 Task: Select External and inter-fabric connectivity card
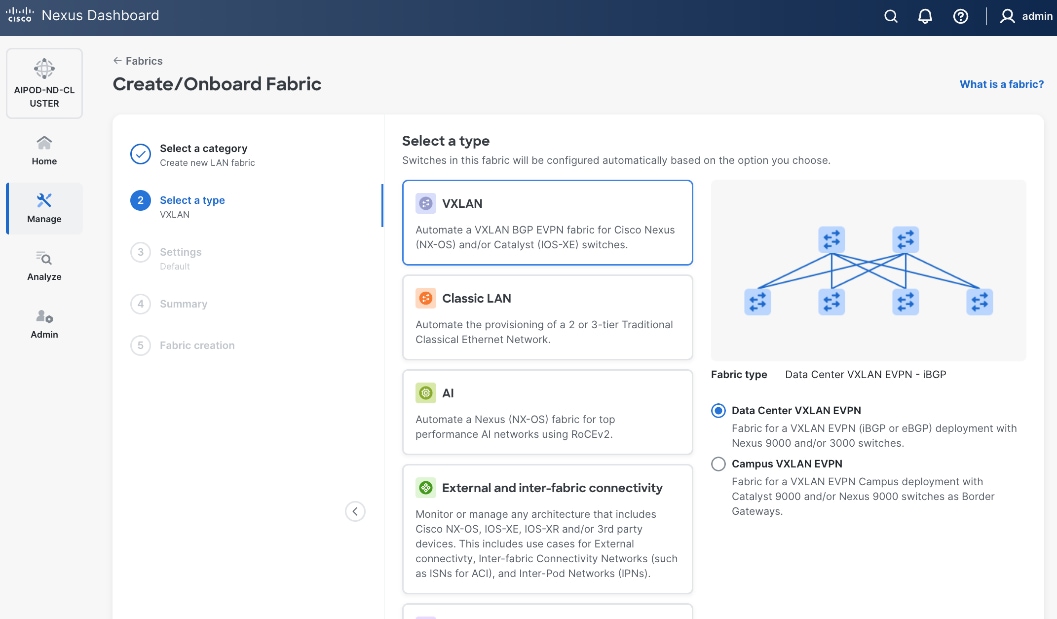point(547,529)
